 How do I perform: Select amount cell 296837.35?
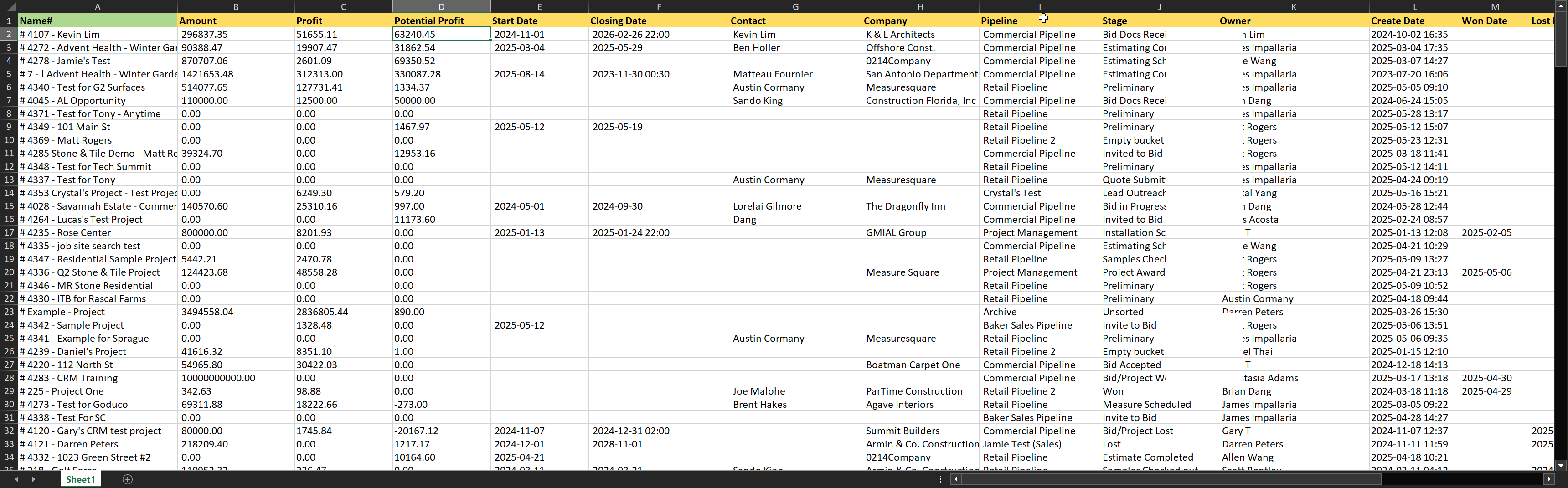[236, 35]
